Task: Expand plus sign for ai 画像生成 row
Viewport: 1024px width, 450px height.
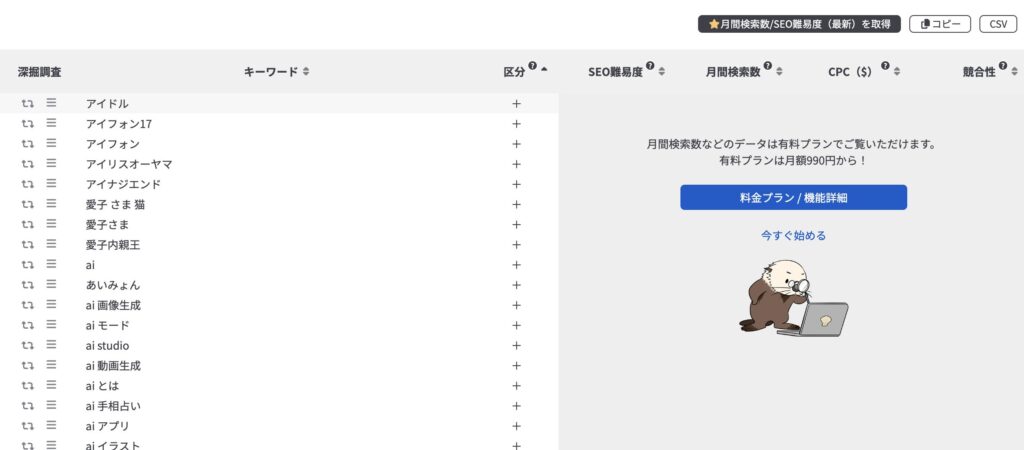Action: pos(517,305)
